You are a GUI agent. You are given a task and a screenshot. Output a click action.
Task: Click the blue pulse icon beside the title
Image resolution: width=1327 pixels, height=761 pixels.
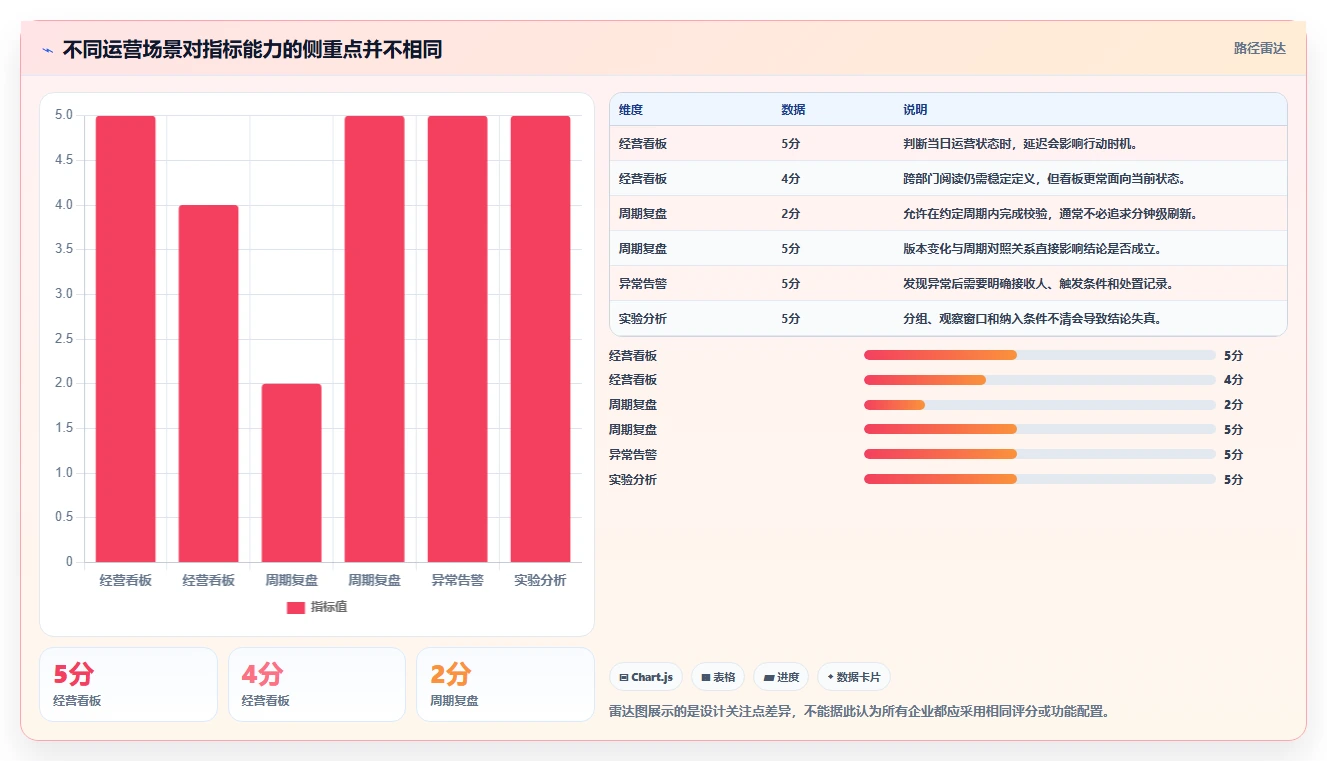47,49
